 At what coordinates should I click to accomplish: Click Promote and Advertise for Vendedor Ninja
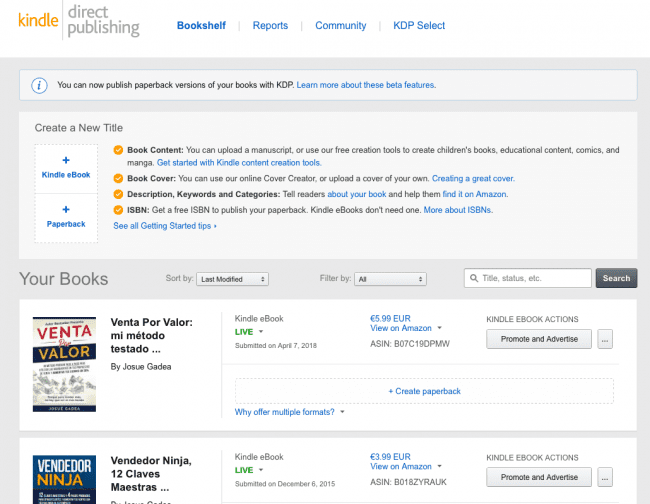pos(539,477)
